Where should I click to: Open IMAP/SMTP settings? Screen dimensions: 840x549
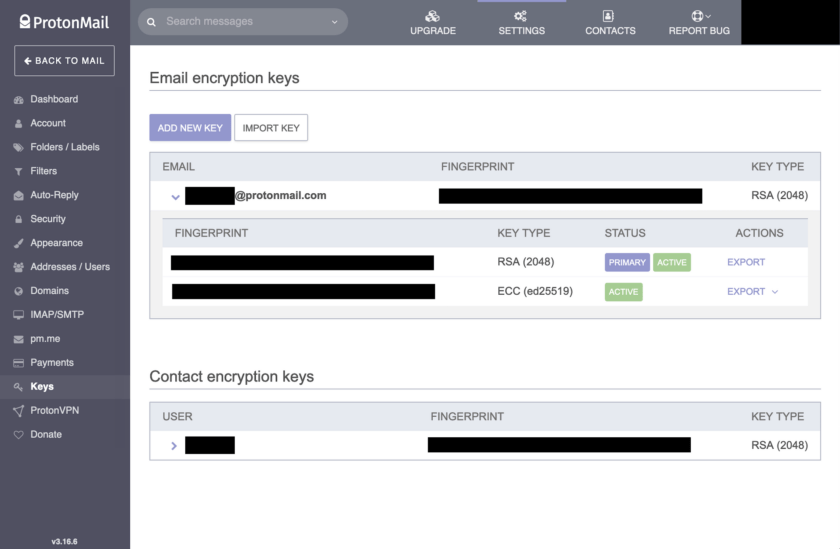tap(57, 314)
